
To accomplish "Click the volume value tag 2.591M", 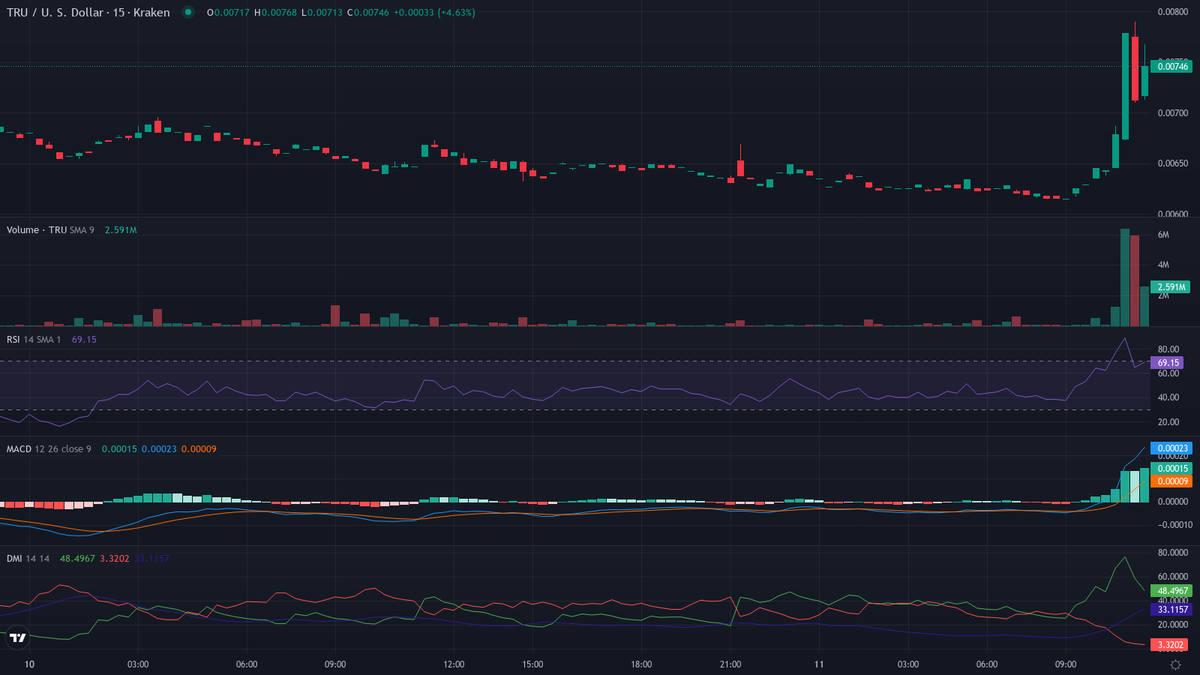I will coord(1169,287).
